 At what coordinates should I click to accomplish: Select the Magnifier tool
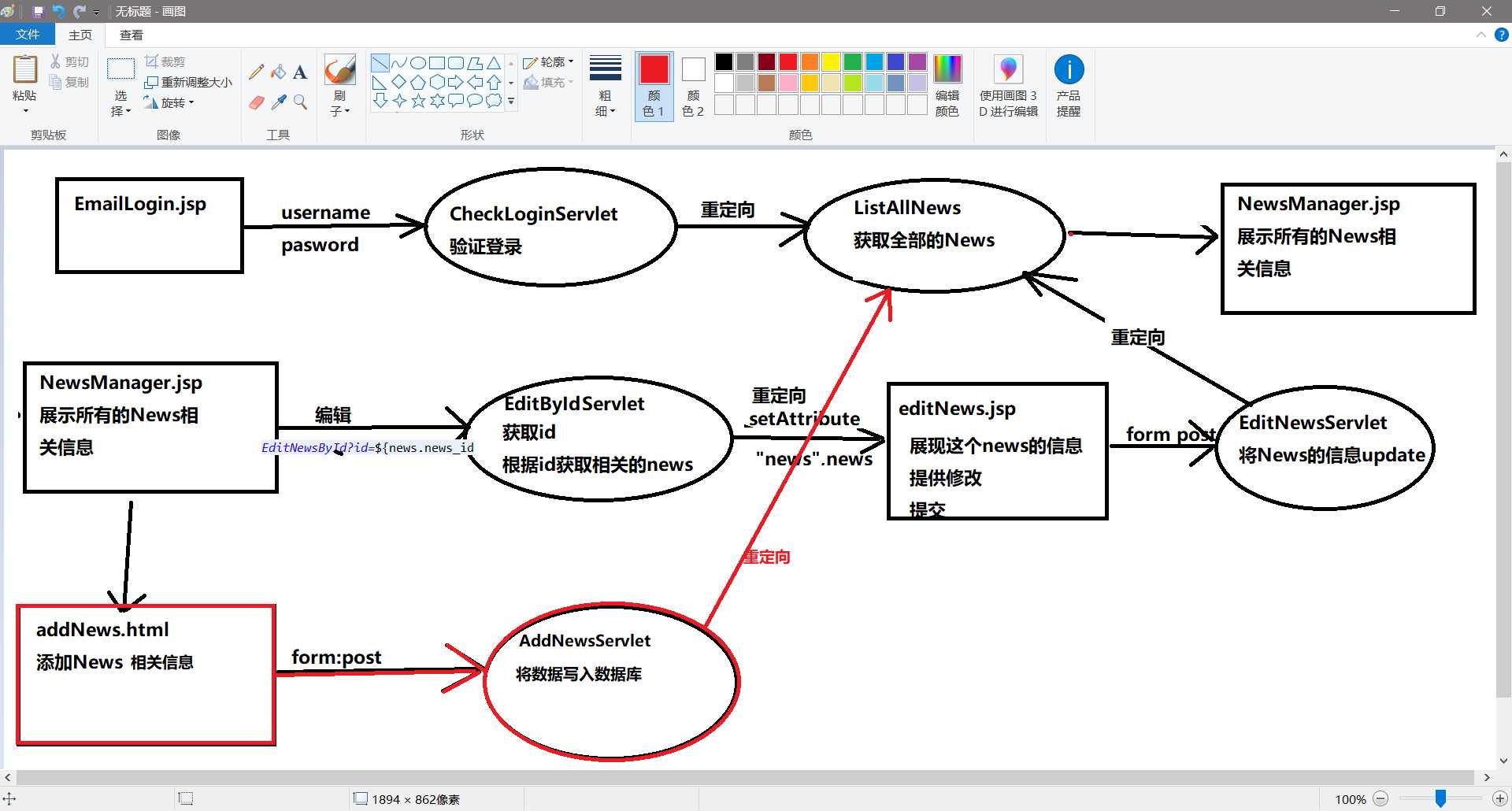coord(300,102)
